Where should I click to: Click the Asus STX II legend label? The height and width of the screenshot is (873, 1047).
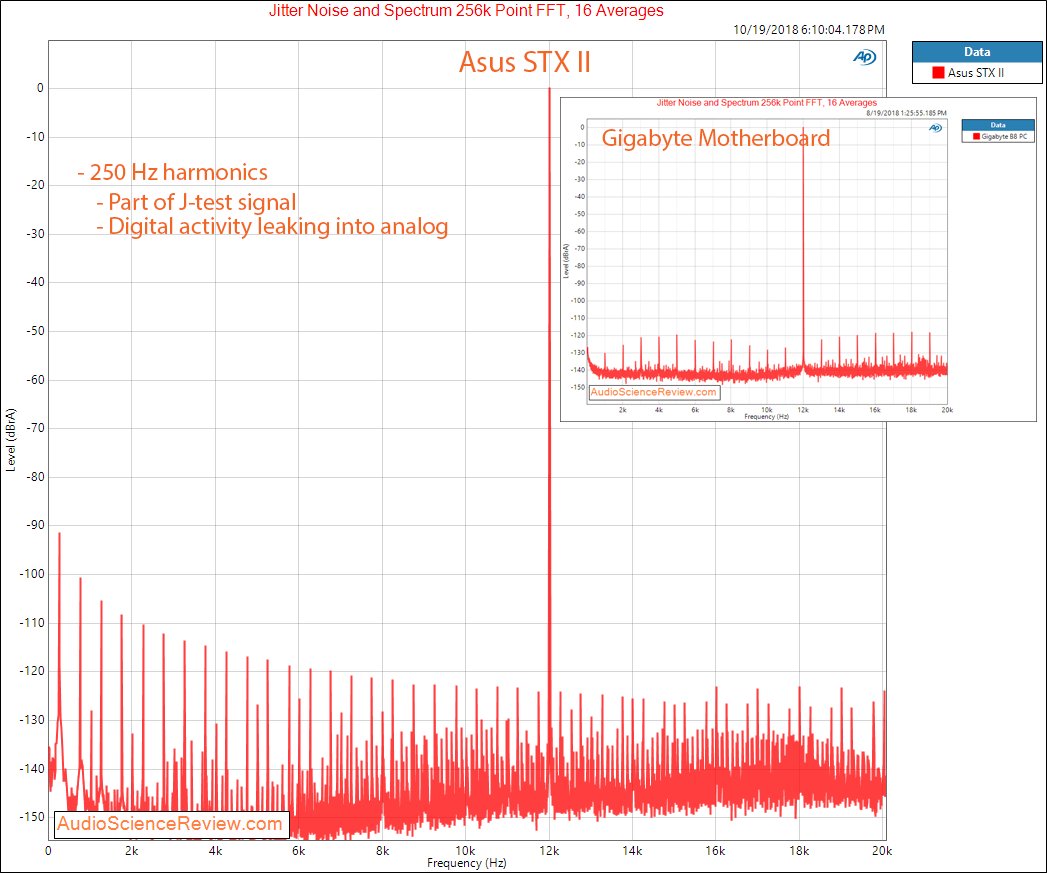[x=976, y=73]
